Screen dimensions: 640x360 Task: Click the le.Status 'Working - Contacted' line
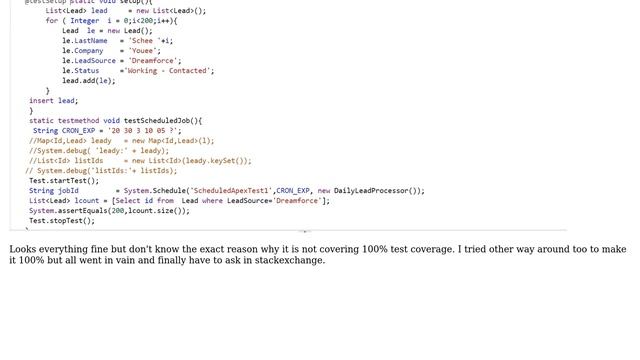click(x=138, y=71)
